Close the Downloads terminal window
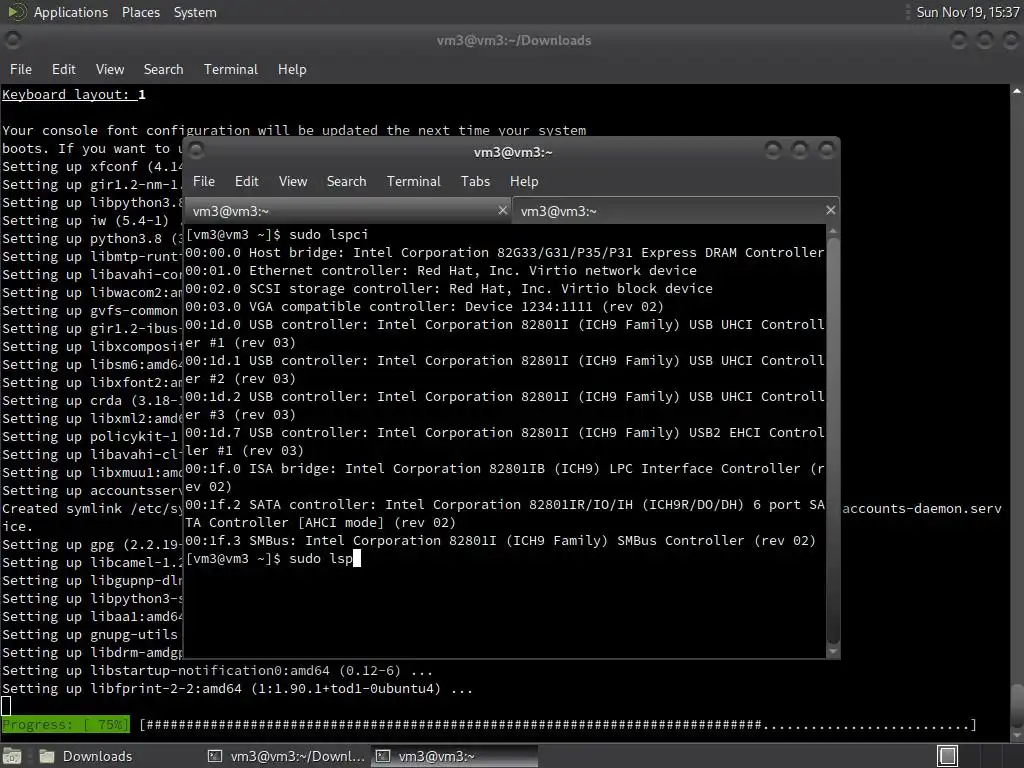The height and width of the screenshot is (768, 1024). click(1011, 40)
